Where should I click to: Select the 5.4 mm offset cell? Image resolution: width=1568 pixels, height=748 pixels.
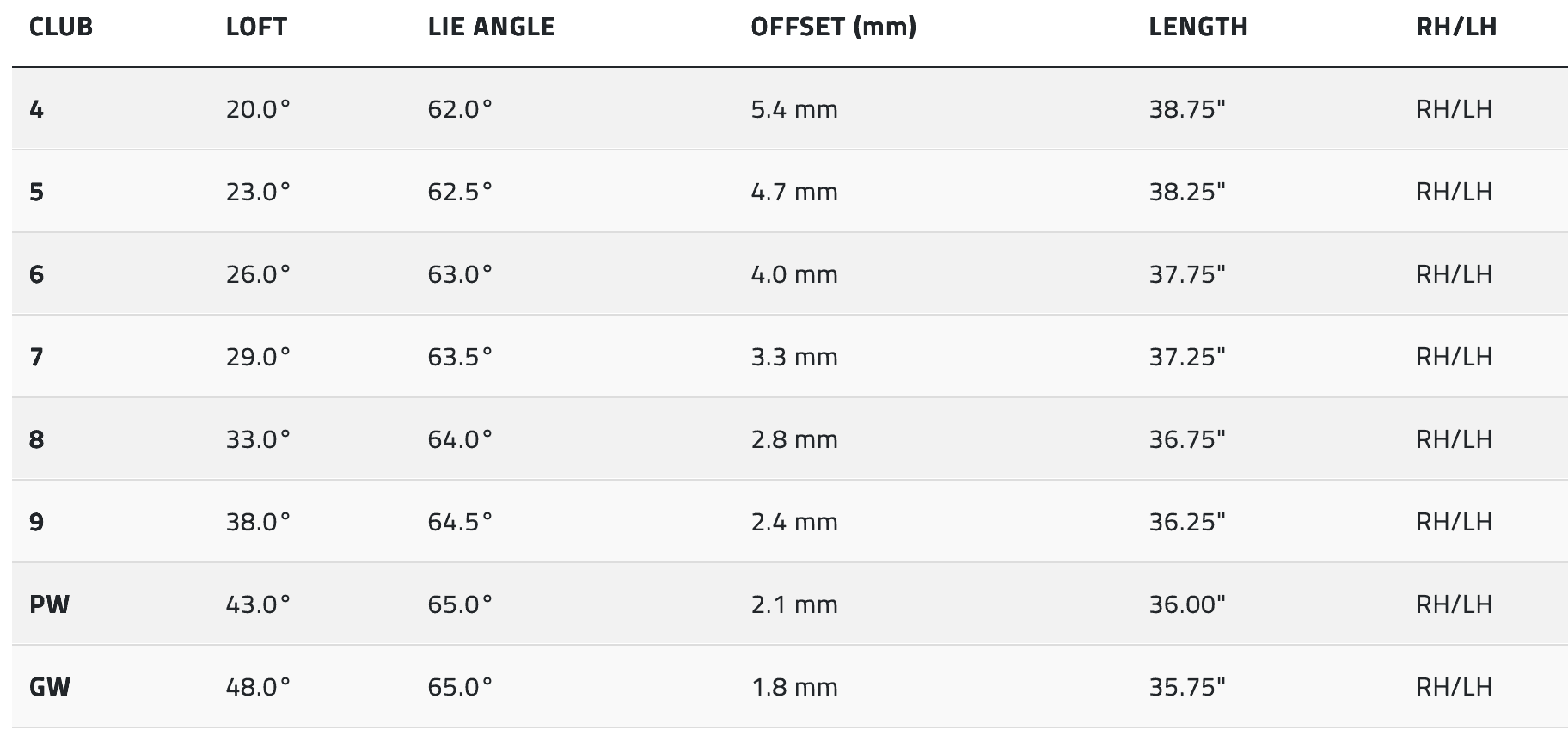tap(793, 109)
